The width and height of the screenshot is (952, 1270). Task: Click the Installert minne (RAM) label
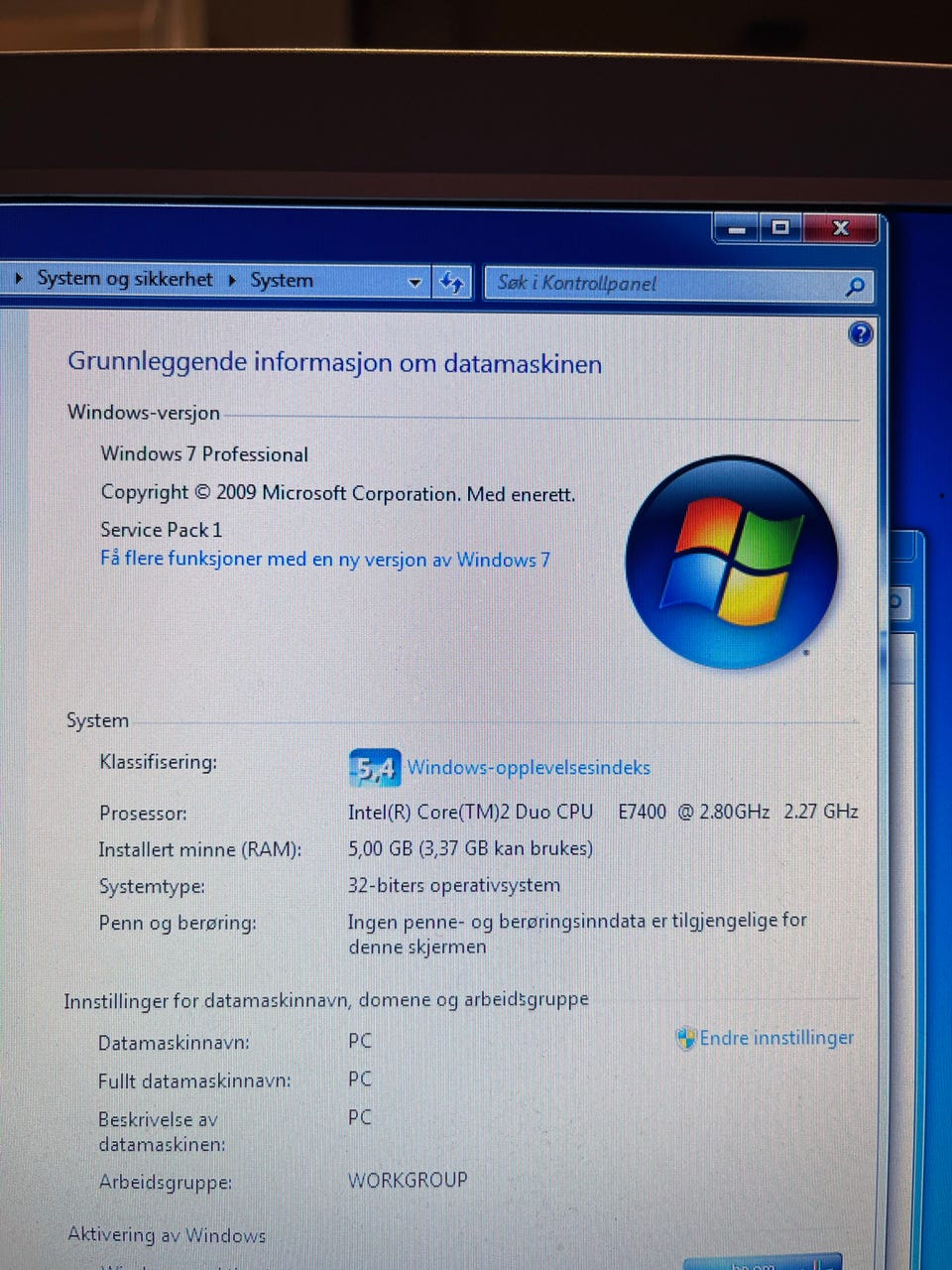[199, 850]
